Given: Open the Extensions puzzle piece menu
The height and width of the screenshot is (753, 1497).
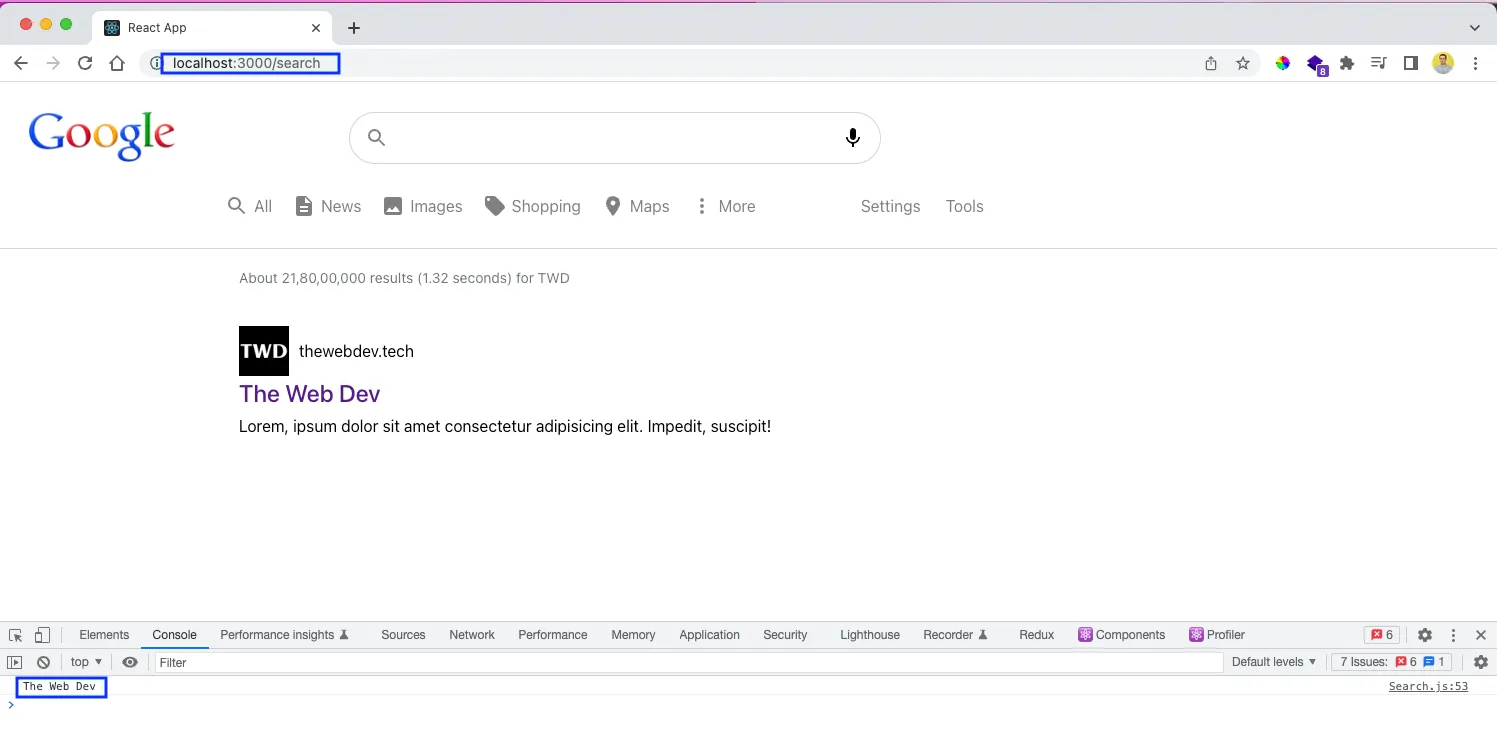Looking at the screenshot, I should tap(1347, 63).
